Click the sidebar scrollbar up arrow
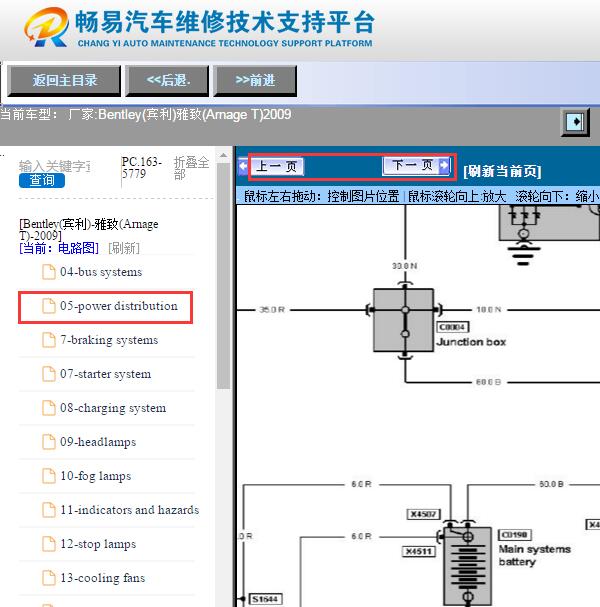This screenshot has height=607, width=600. 223,156
